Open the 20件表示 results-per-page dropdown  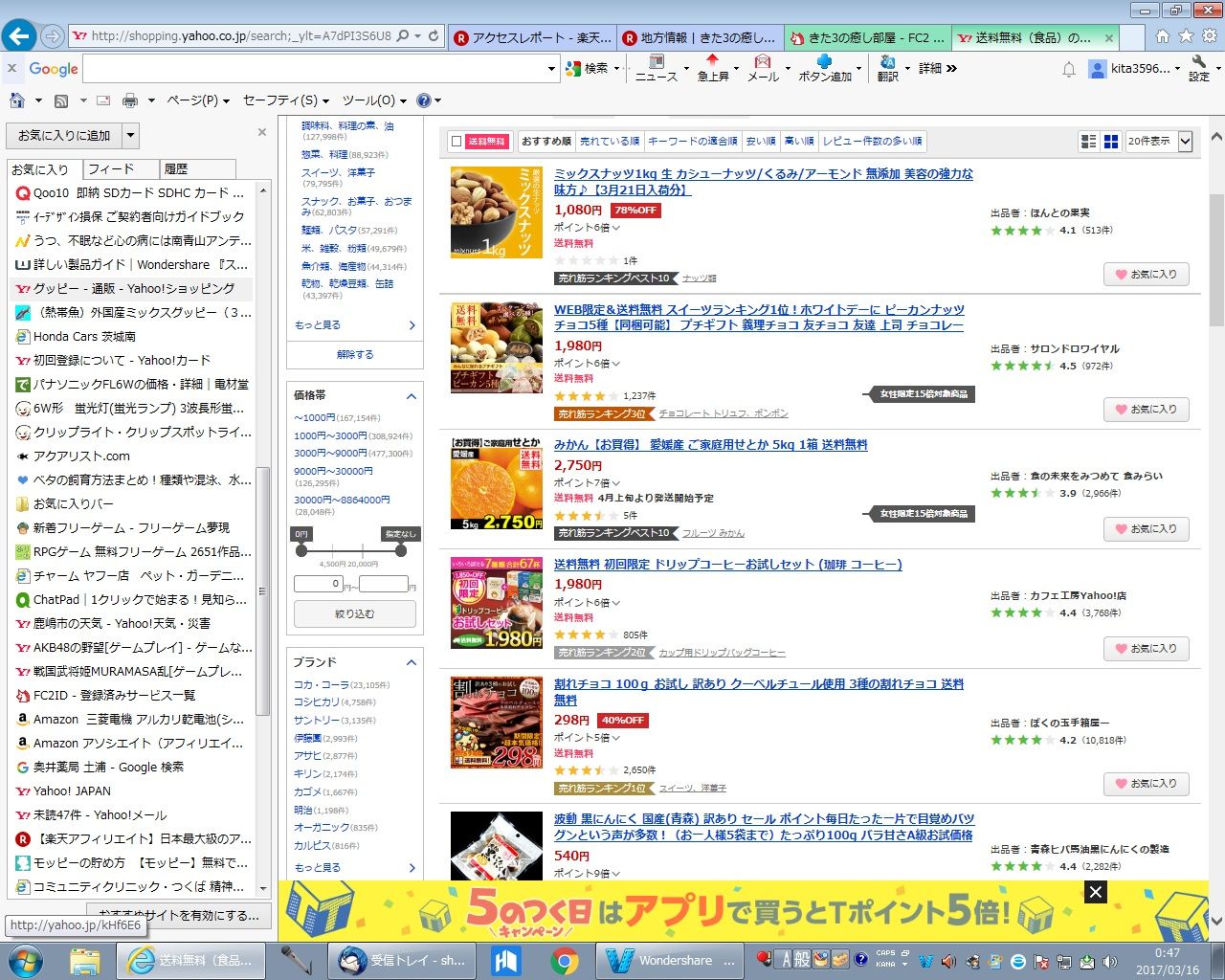(x=1158, y=142)
